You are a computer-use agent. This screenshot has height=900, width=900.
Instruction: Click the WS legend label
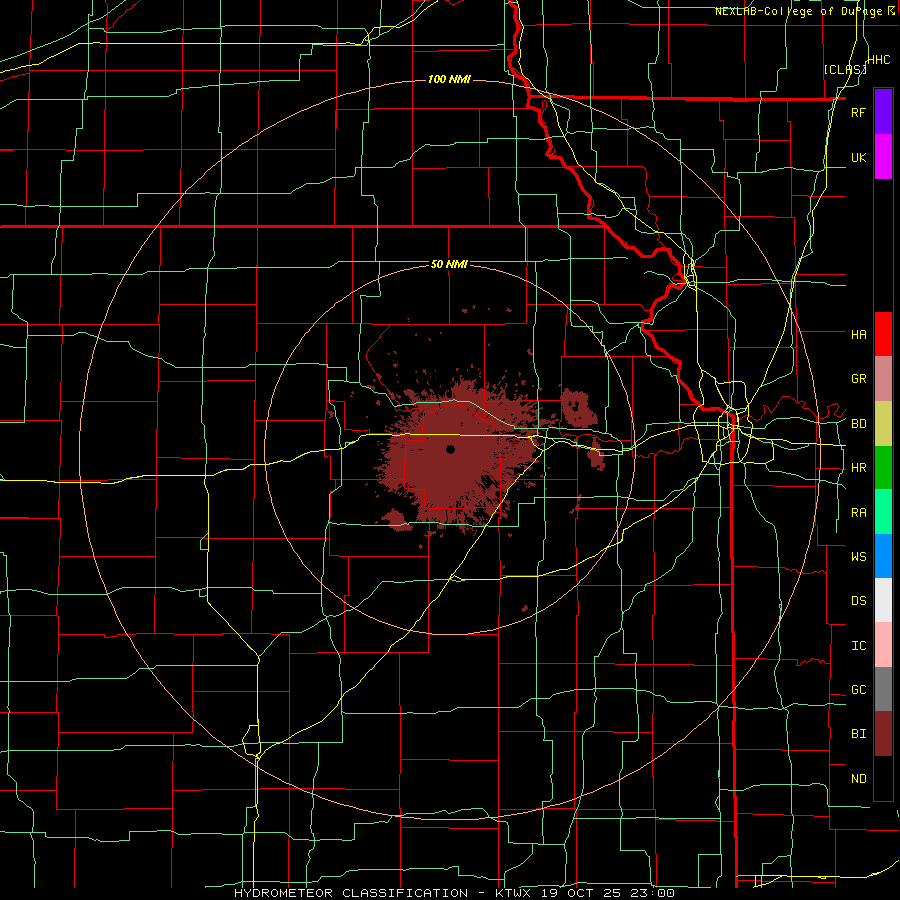[858, 556]
